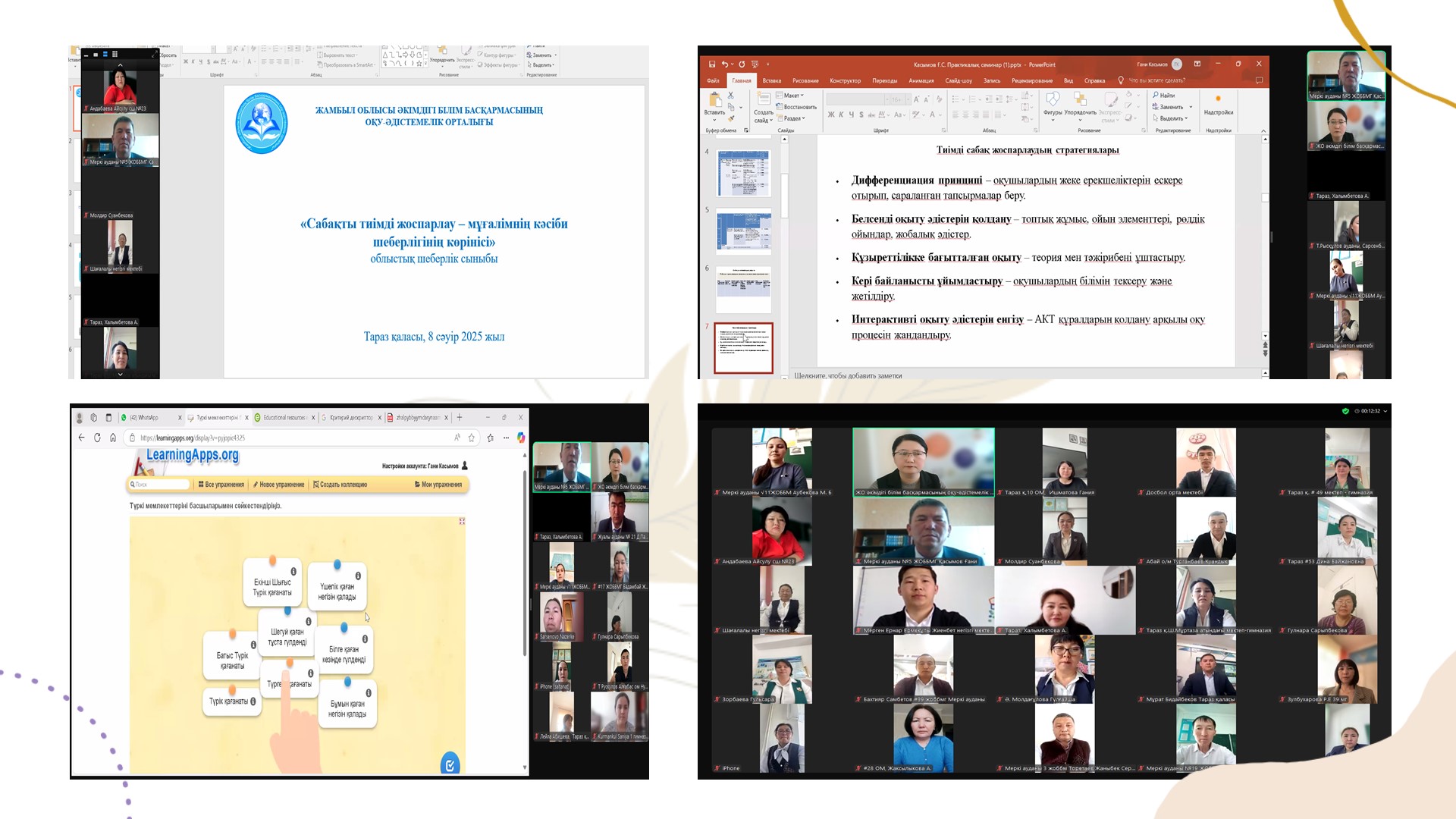1456x819 pixels.
Task: Click the Cut scissors icon in ribbon
Action: click(x=731, y=96)
